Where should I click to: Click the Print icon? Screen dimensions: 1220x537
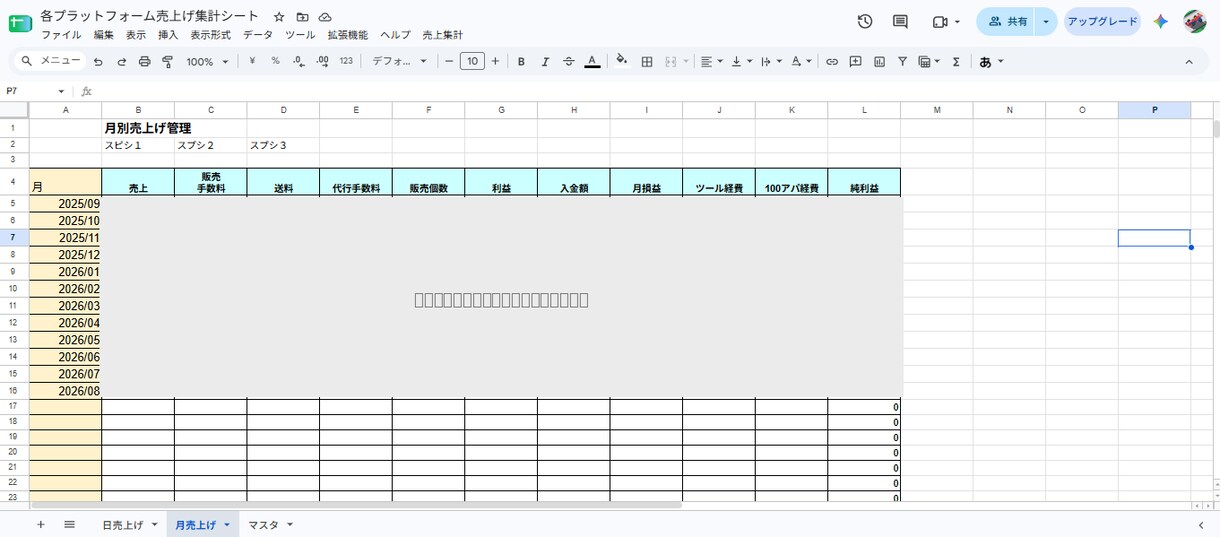coord(144,61)
